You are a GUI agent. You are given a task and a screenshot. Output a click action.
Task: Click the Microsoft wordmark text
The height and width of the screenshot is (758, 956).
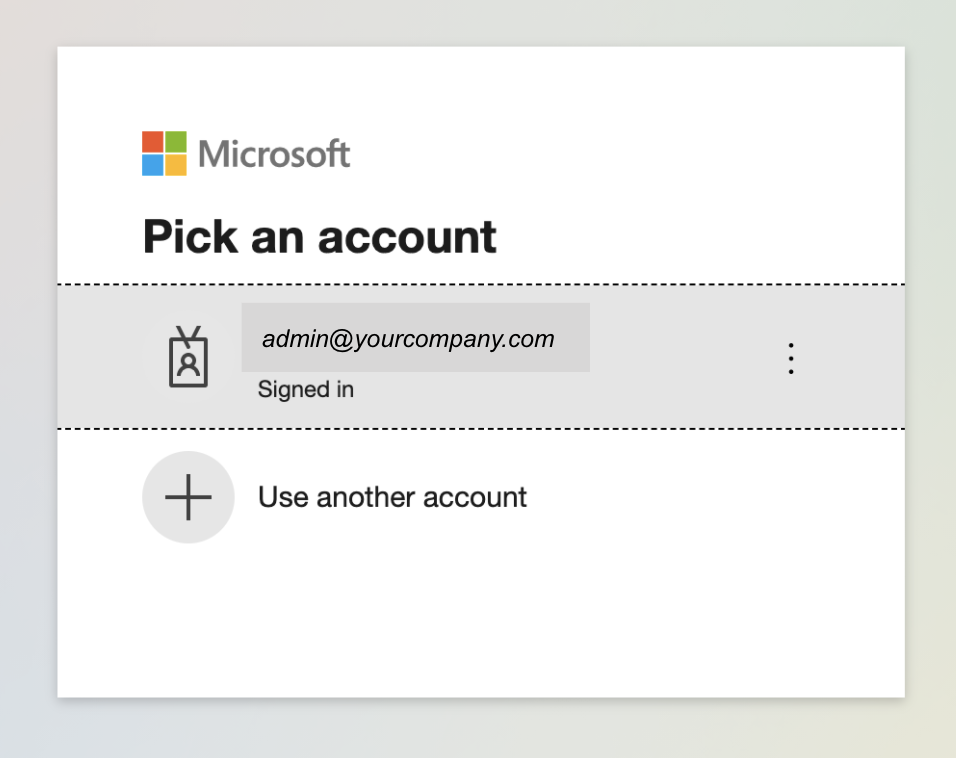click(274, 154)
